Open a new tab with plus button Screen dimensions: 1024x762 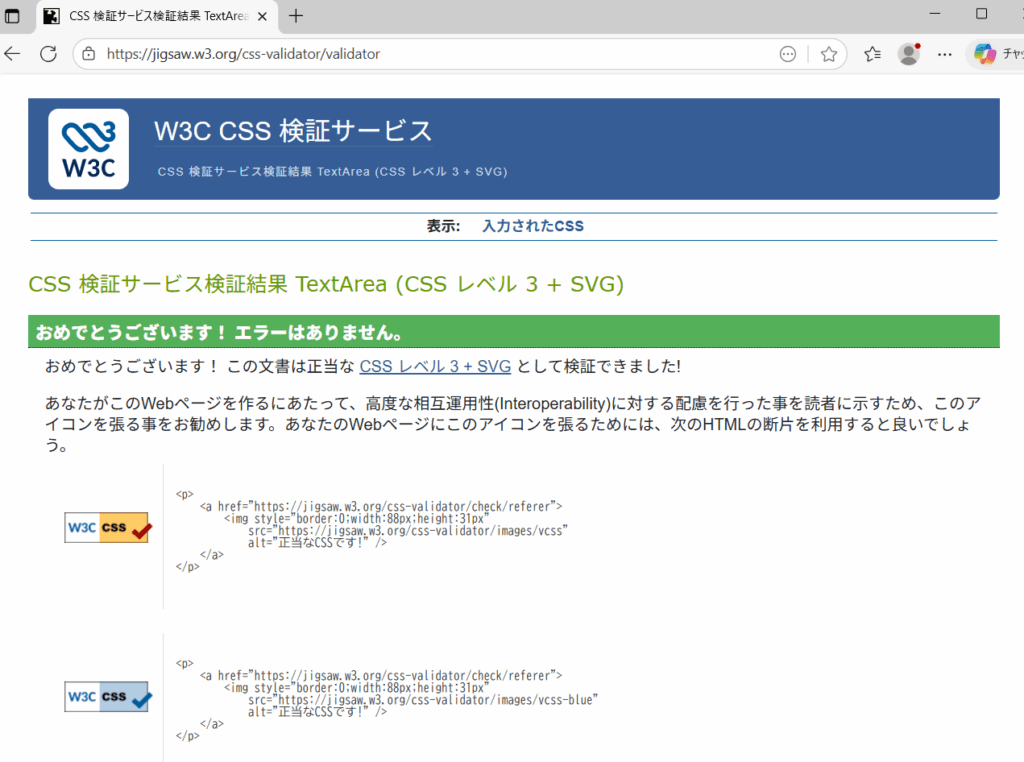coord(296,16)
